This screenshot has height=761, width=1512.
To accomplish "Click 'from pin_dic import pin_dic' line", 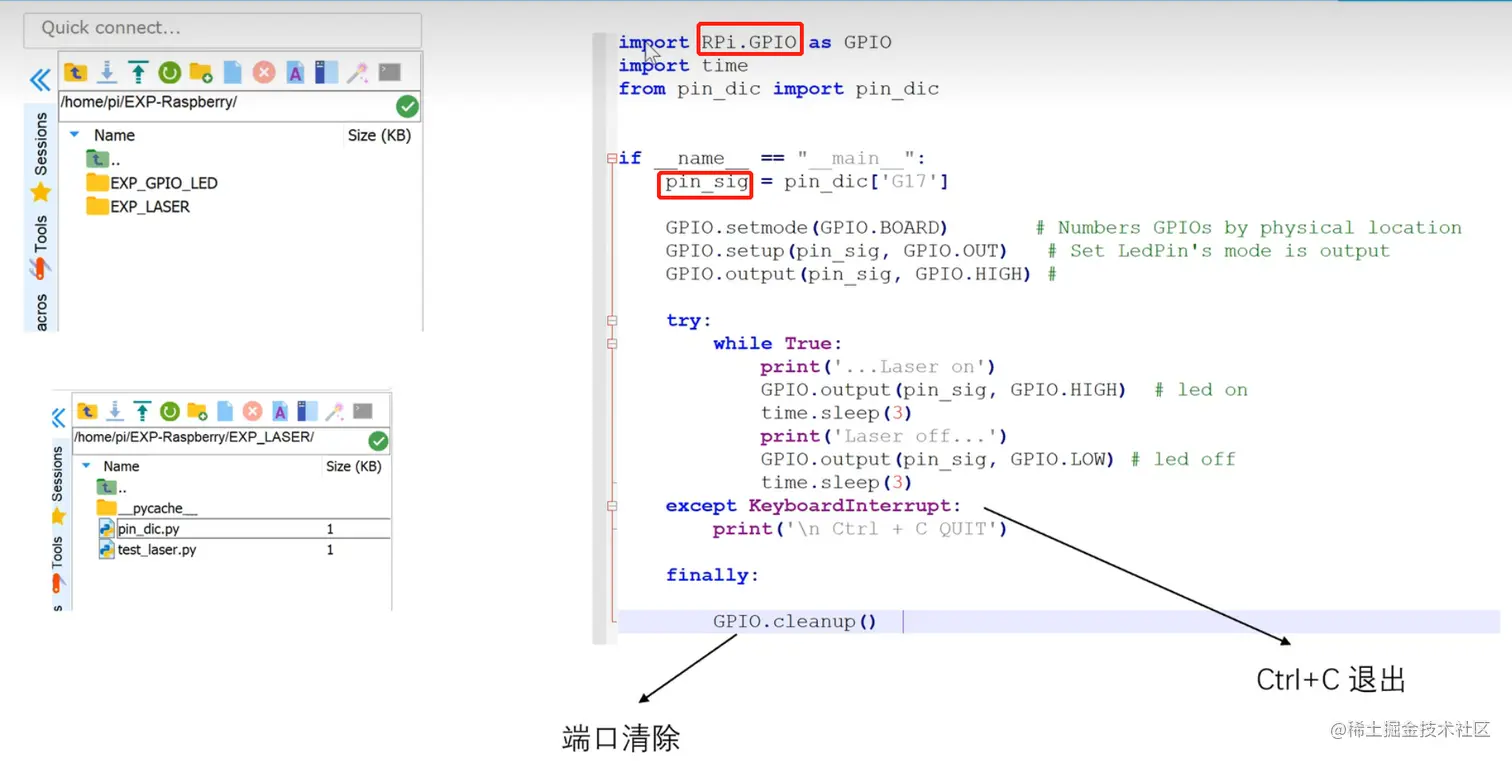I will click(x=779, y=89).
